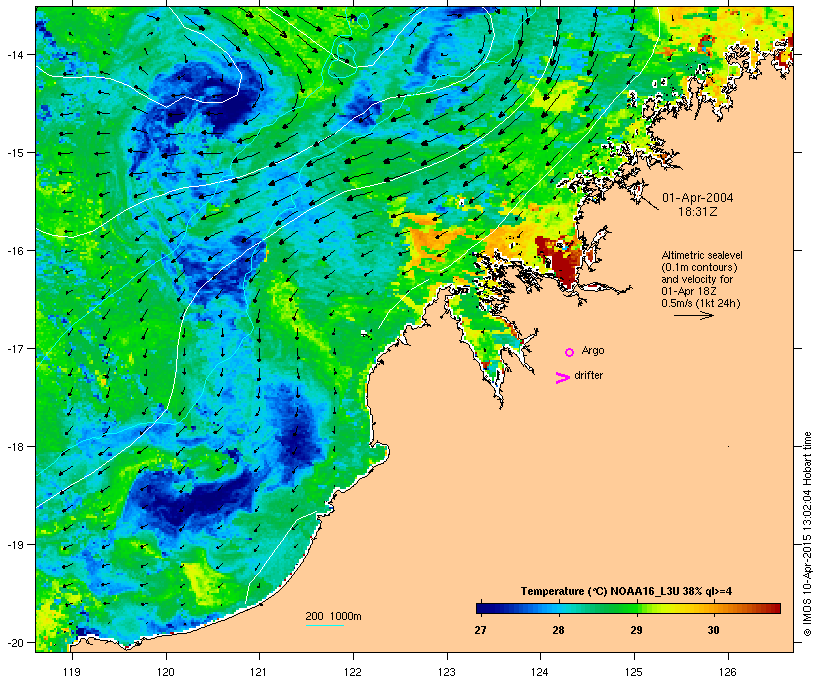The height and width of the screenshot is (680, 820).
Task: Click the 'and velocity for' text
Action: click(x=697, y=279)
